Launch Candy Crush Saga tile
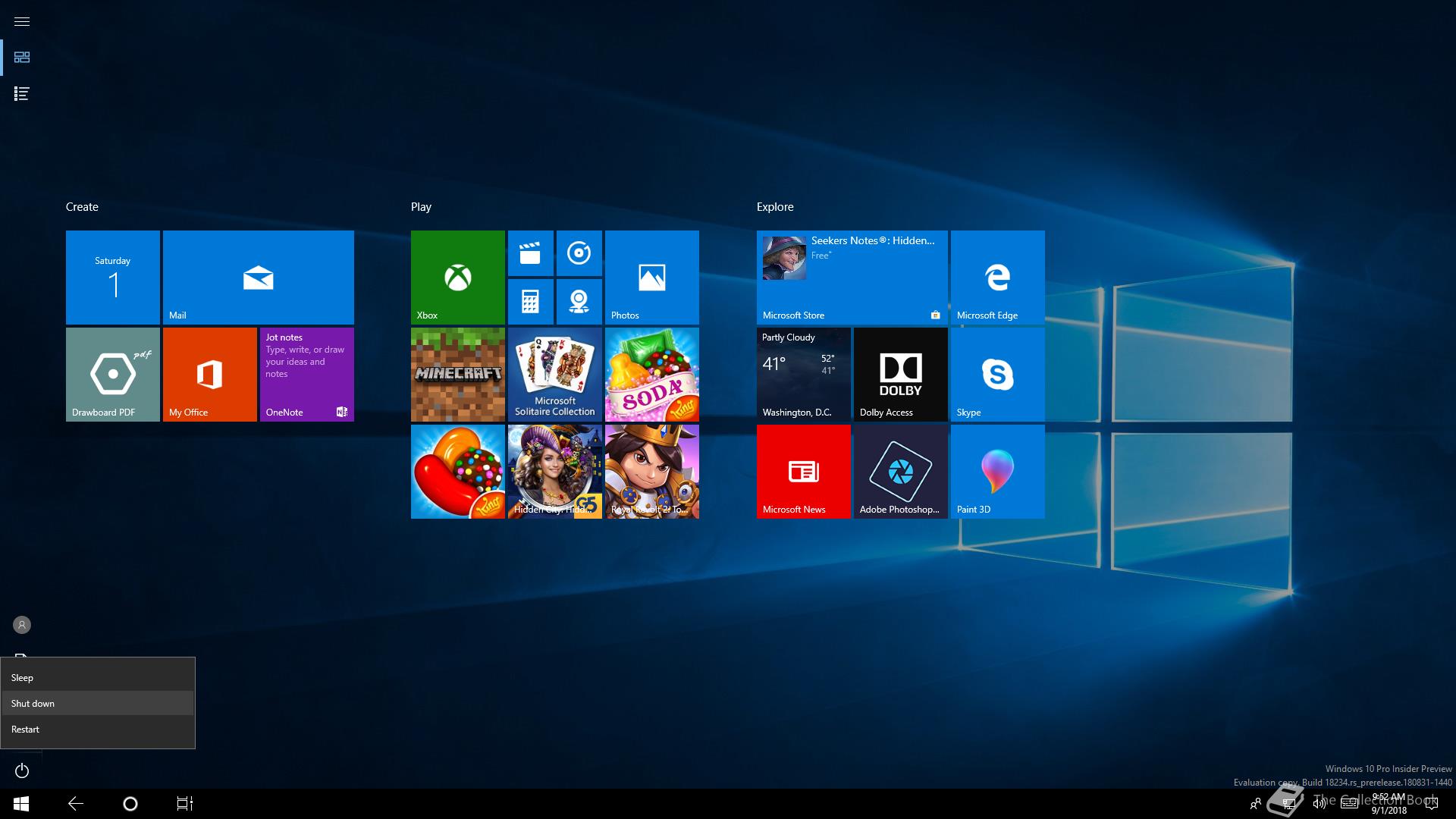The image size is (1456, 819). 458,472
